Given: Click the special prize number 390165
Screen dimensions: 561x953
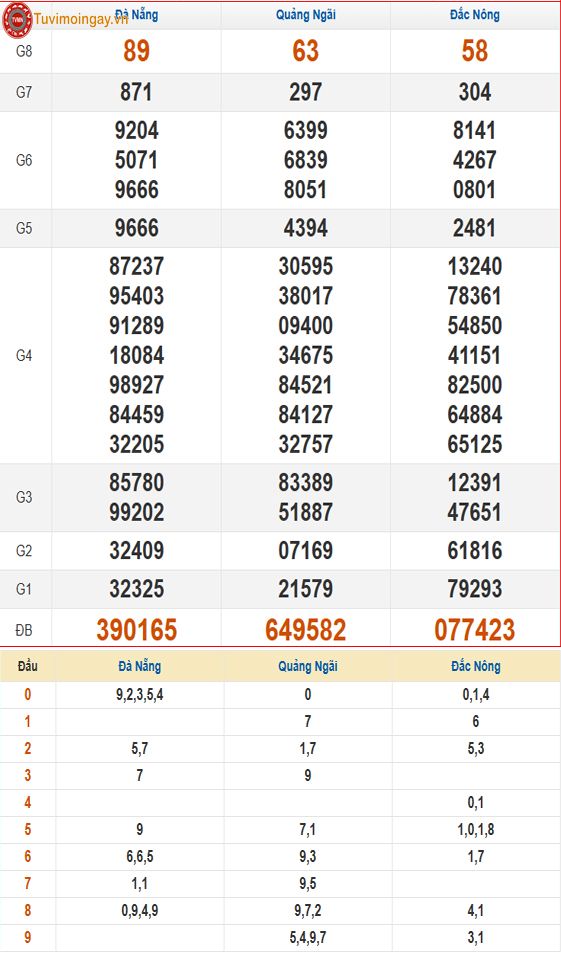Looking at the screenshot, I should tap(137, 630).
